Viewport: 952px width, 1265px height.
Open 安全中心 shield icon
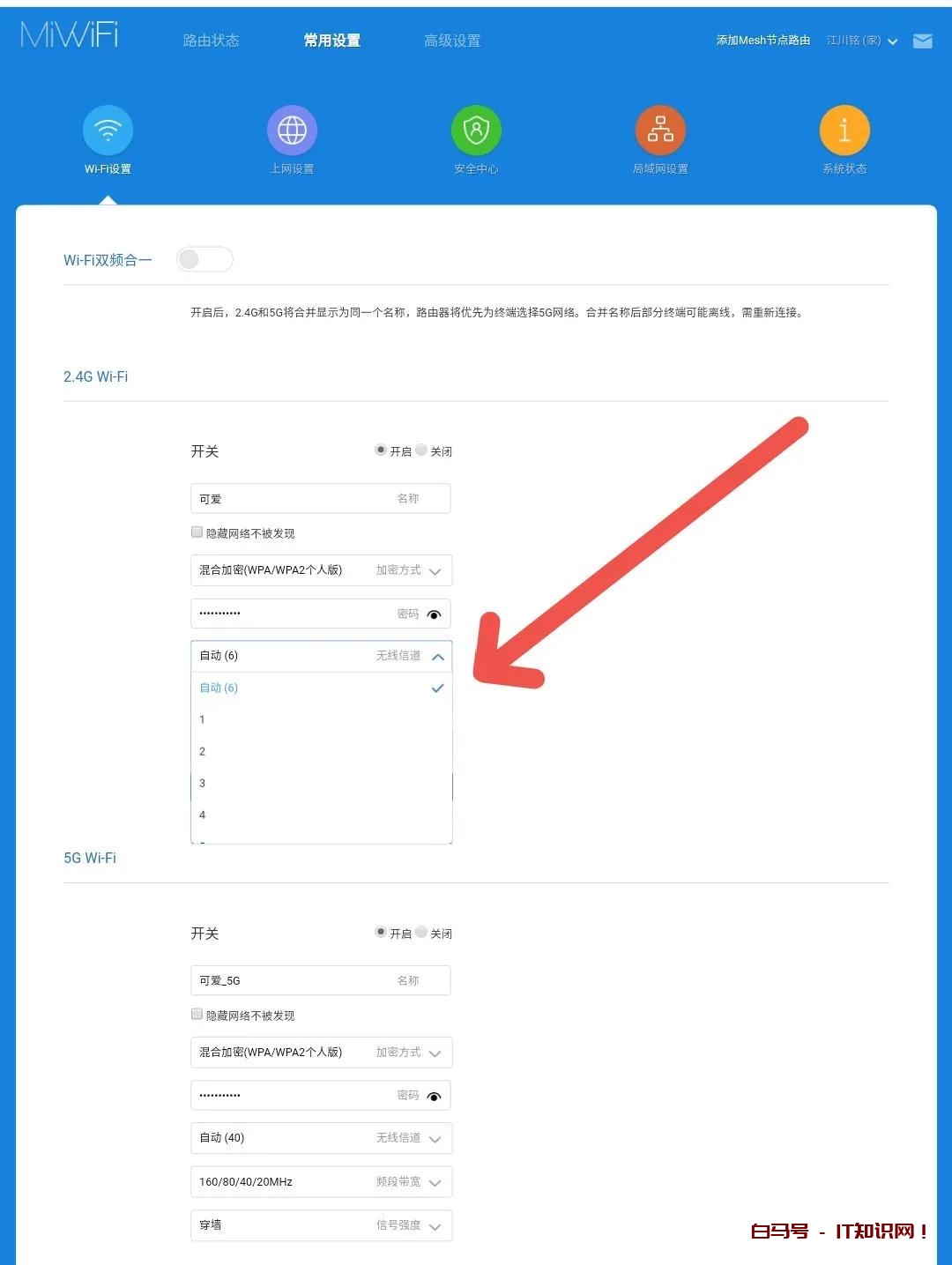click(x=476, y=129)
